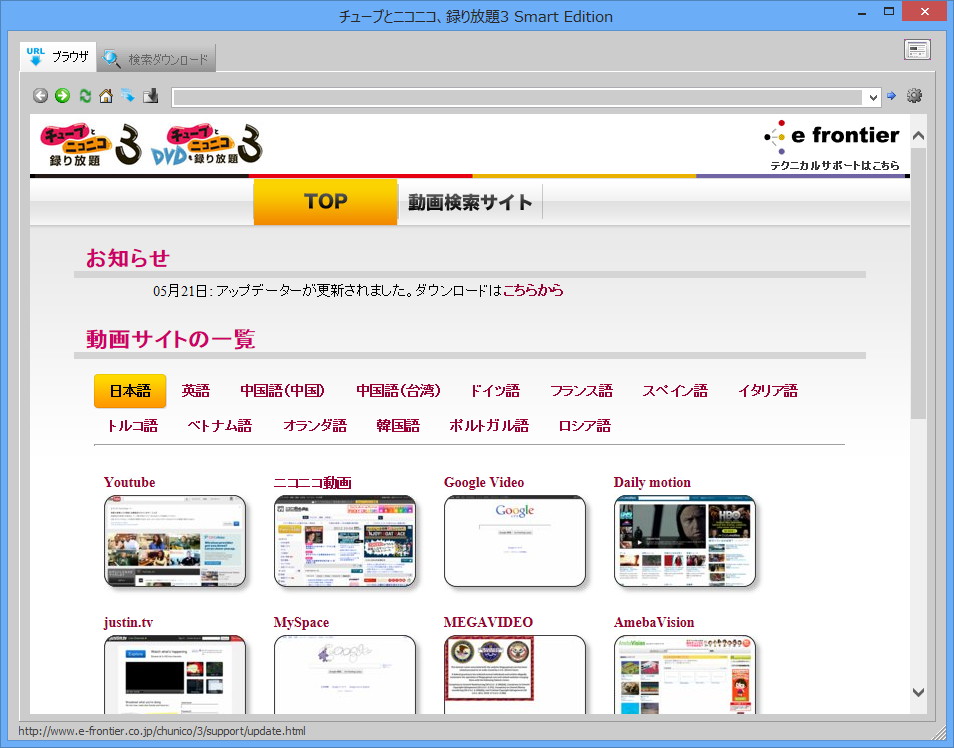Select the イタリア語 language tab
The width and height of the screenshot is (954, 748).
click(768, 391)
